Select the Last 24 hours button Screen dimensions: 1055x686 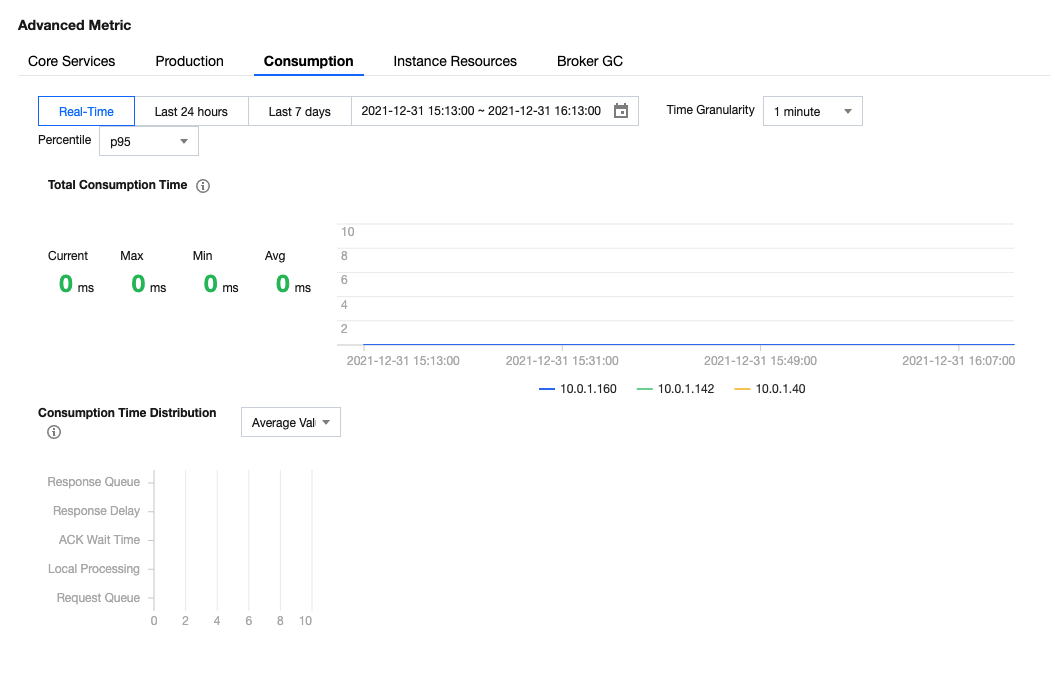coord(191,111)
